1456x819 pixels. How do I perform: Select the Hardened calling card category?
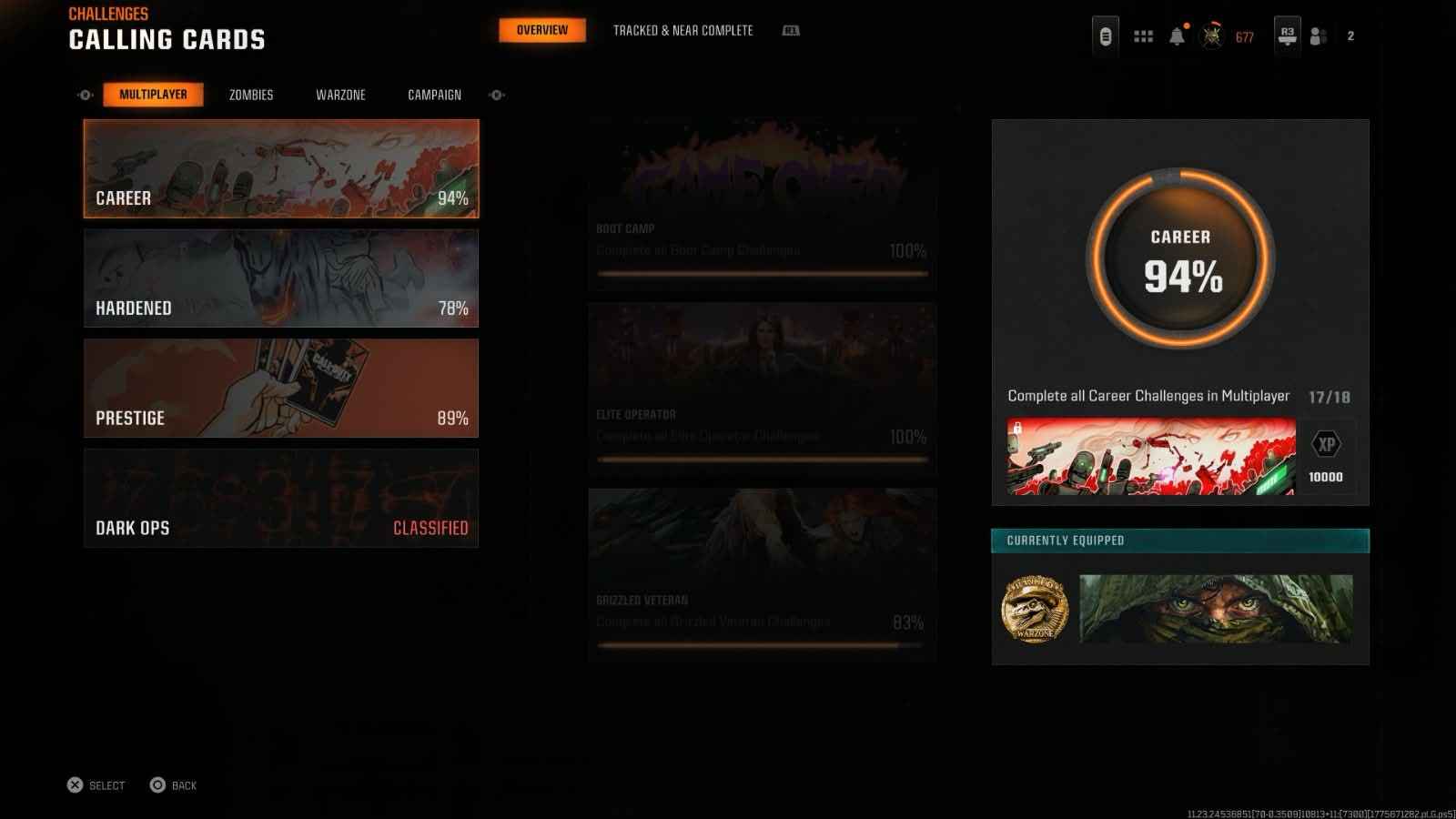click(281, 278)
